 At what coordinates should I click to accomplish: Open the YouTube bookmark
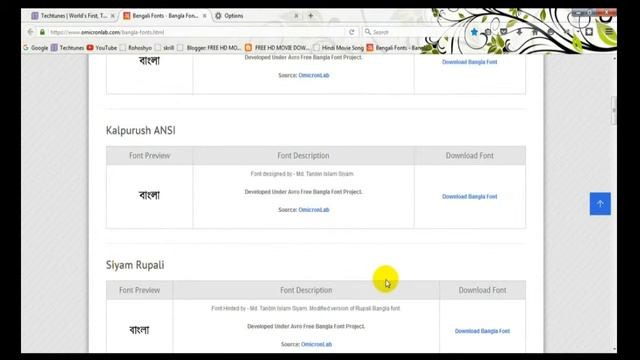102,48
